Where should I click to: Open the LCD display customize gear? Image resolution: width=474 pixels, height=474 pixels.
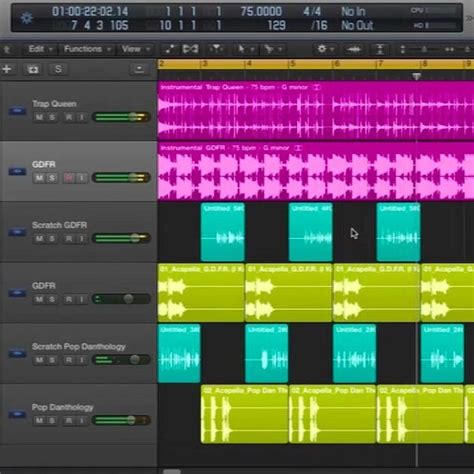[x=27, y=18]
